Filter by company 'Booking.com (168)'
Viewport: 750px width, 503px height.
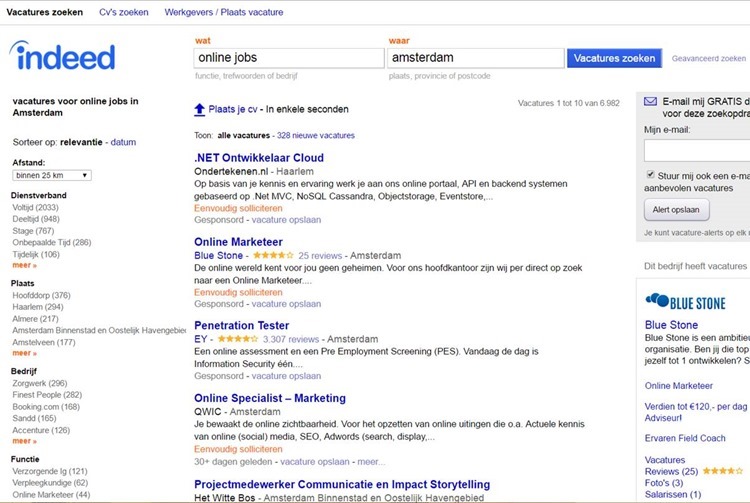pos(46,407)
